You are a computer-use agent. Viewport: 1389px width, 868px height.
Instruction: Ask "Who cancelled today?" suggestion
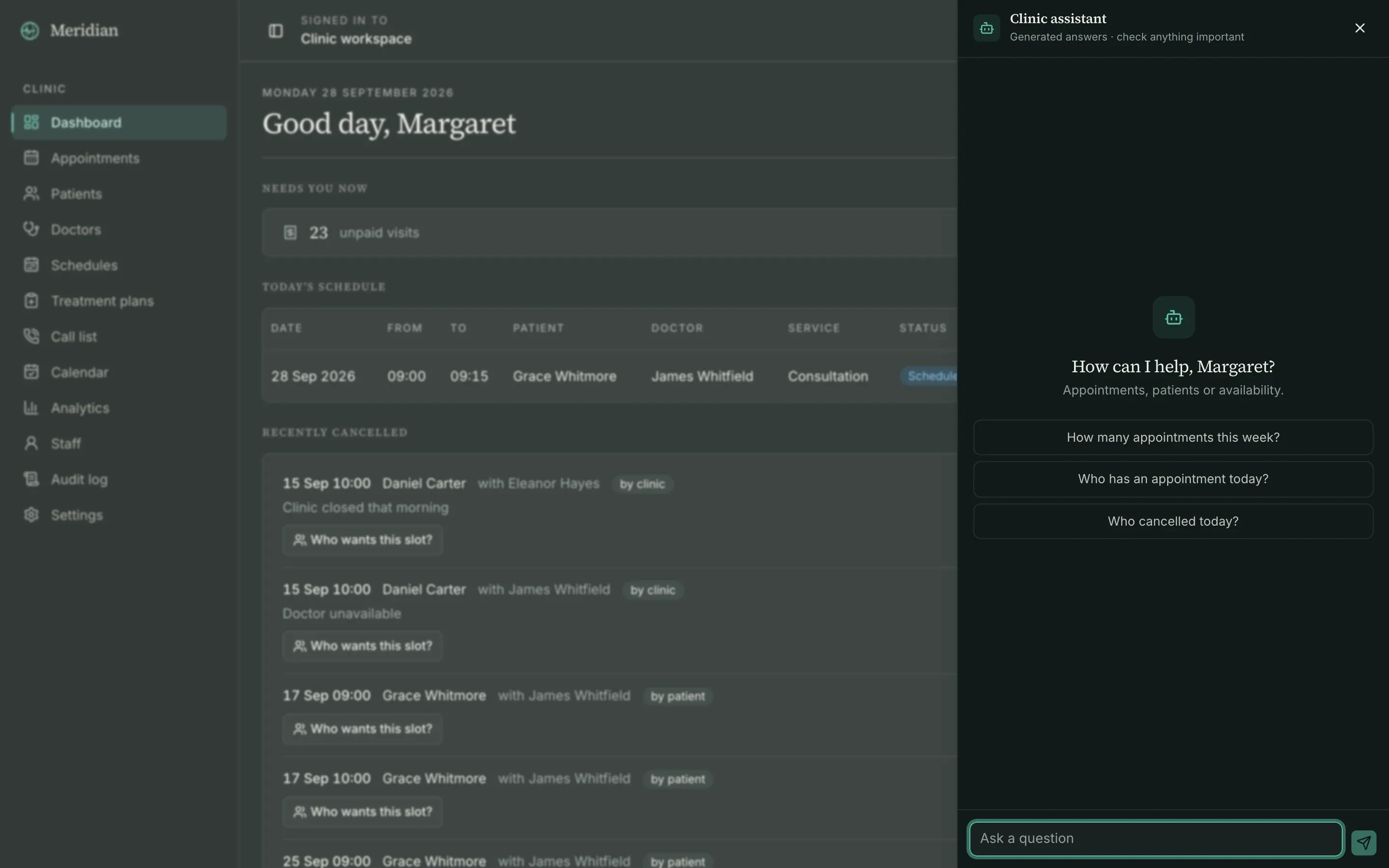tap(1173, 521)
